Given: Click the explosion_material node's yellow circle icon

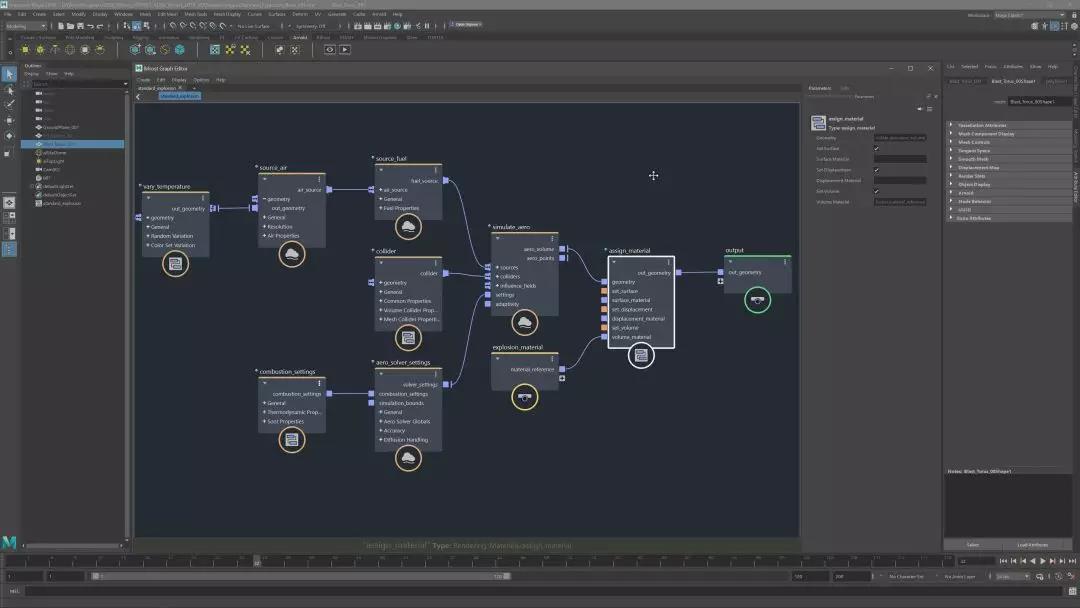Looking at the screenshot, I should point(524,397).
